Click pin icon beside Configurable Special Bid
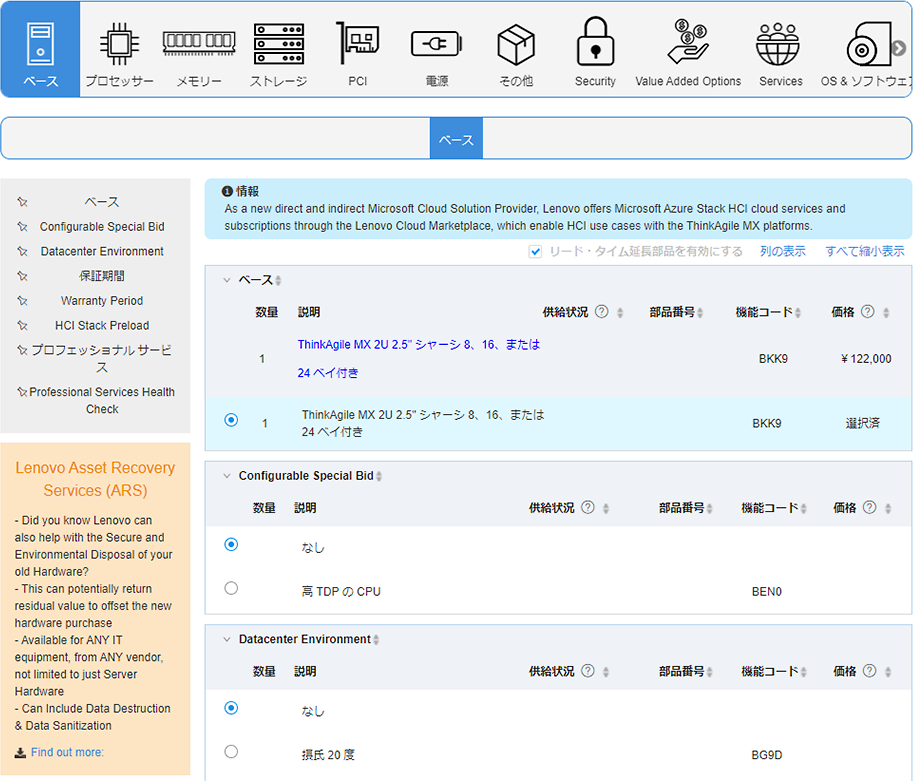The width and height of the screenshot is (913, 781). pyautogui.click(x=22, y=227)
